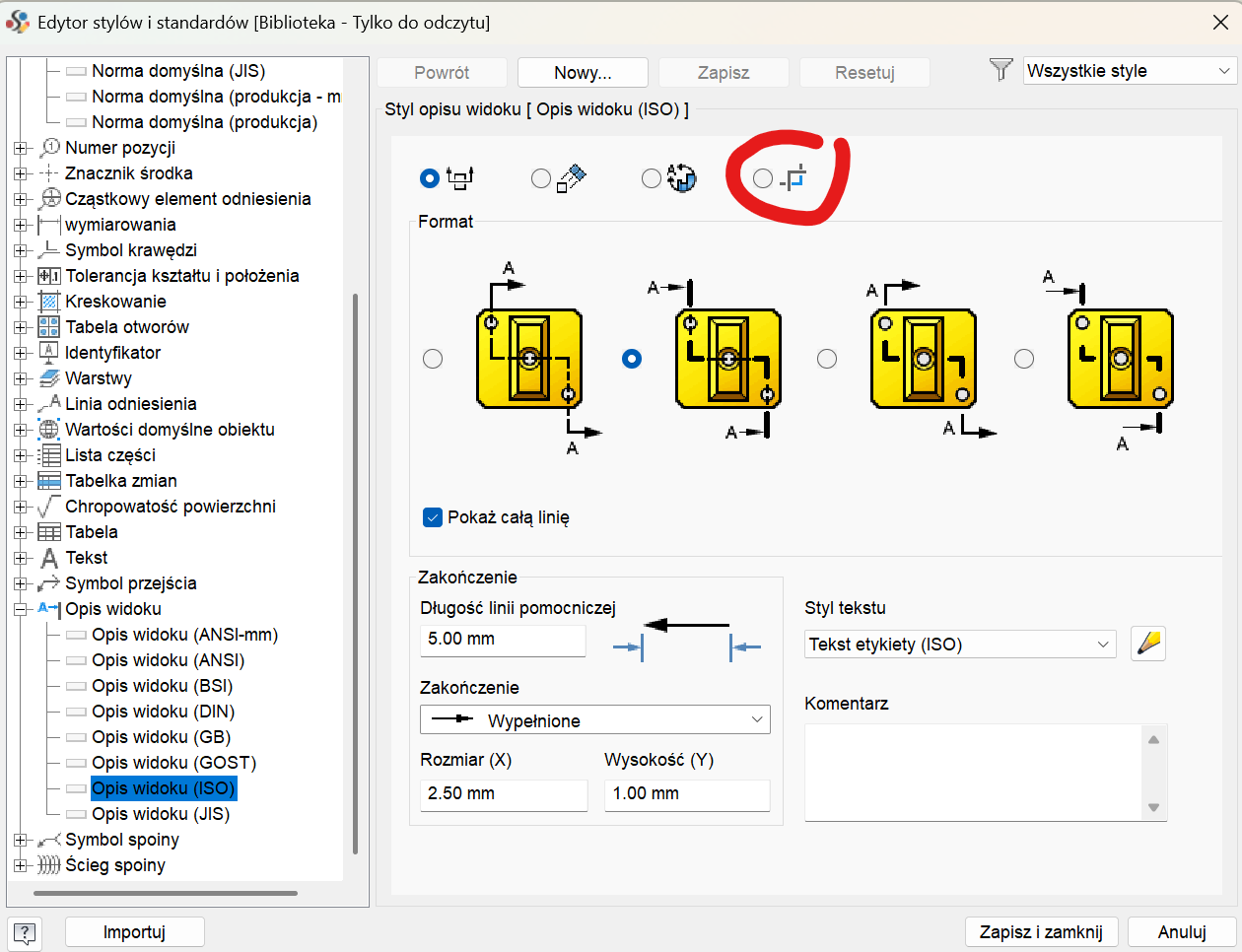This screenshot has width=1242, height=952.
Task: Select the first view annotation type radio
Action: point(429,178)
